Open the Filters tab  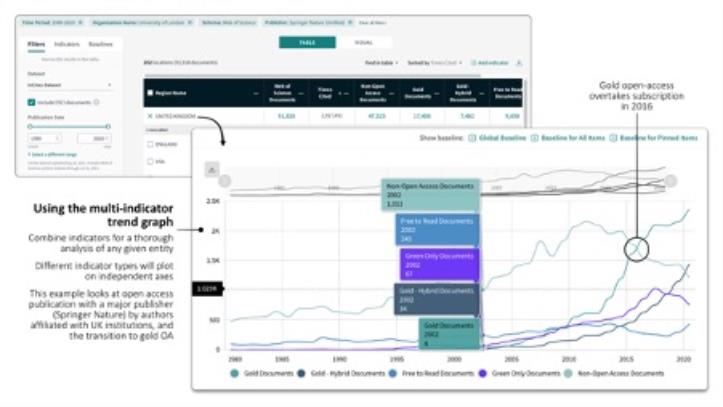tap(36, 44)
